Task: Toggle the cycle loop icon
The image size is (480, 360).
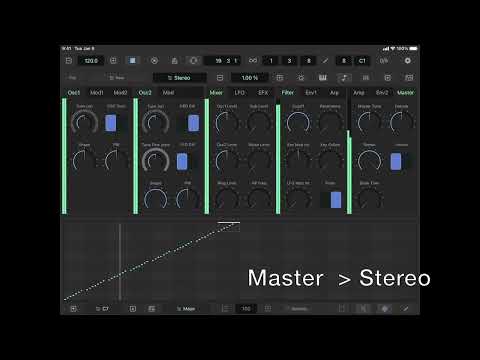Action: coord(194,61)
